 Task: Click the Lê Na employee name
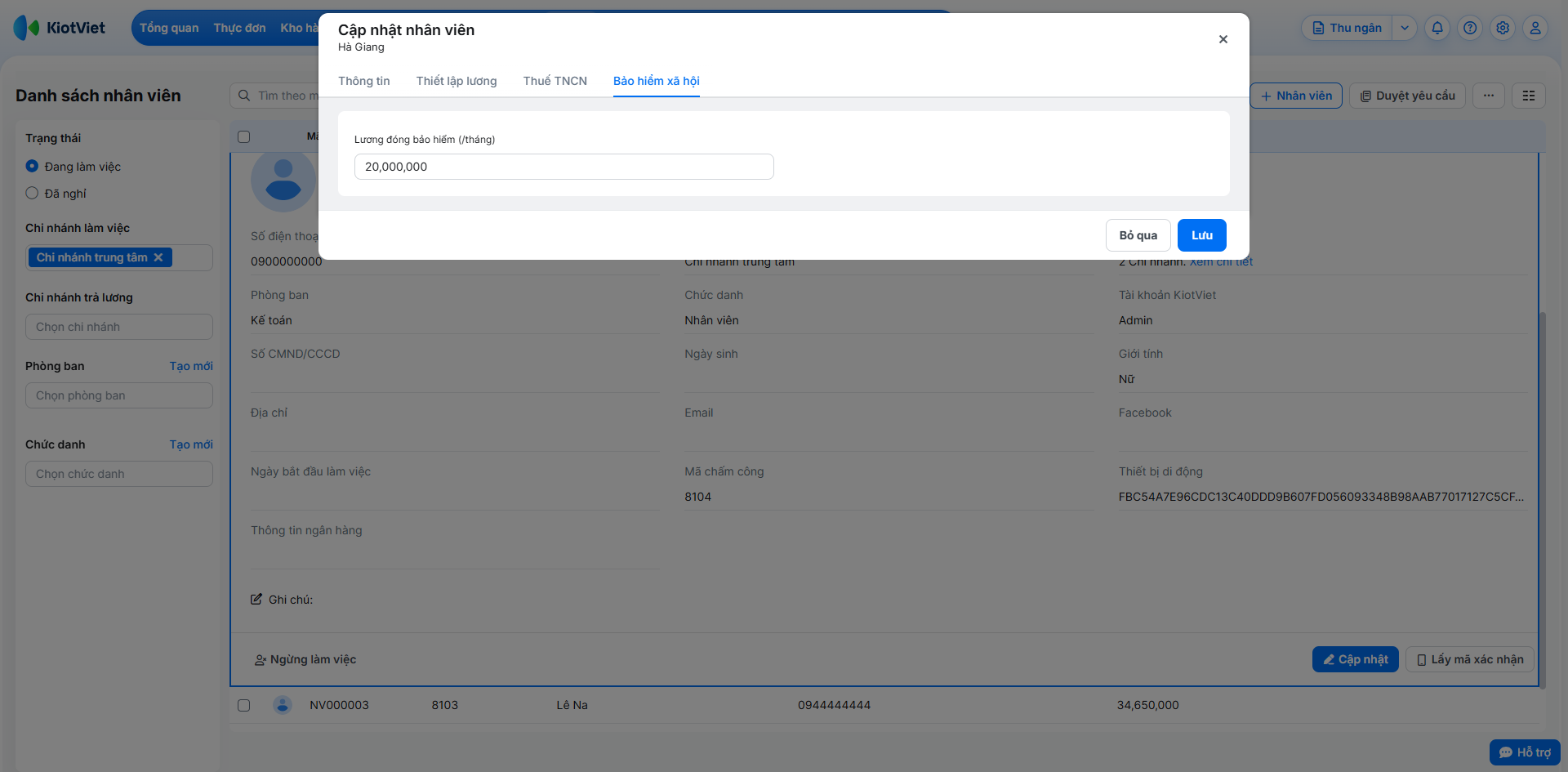572,705
